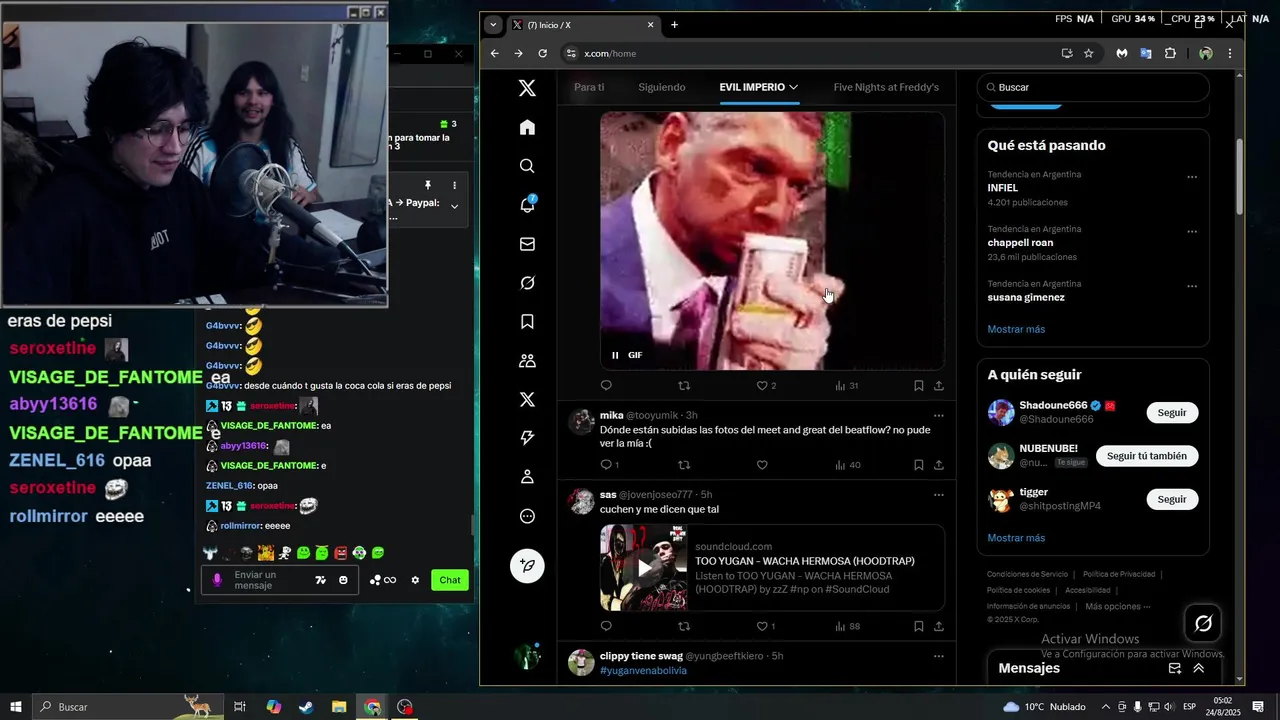1280x720 pixels.
Task: Open more menu on clippy tiene swag post
Action: coord(938,656)
